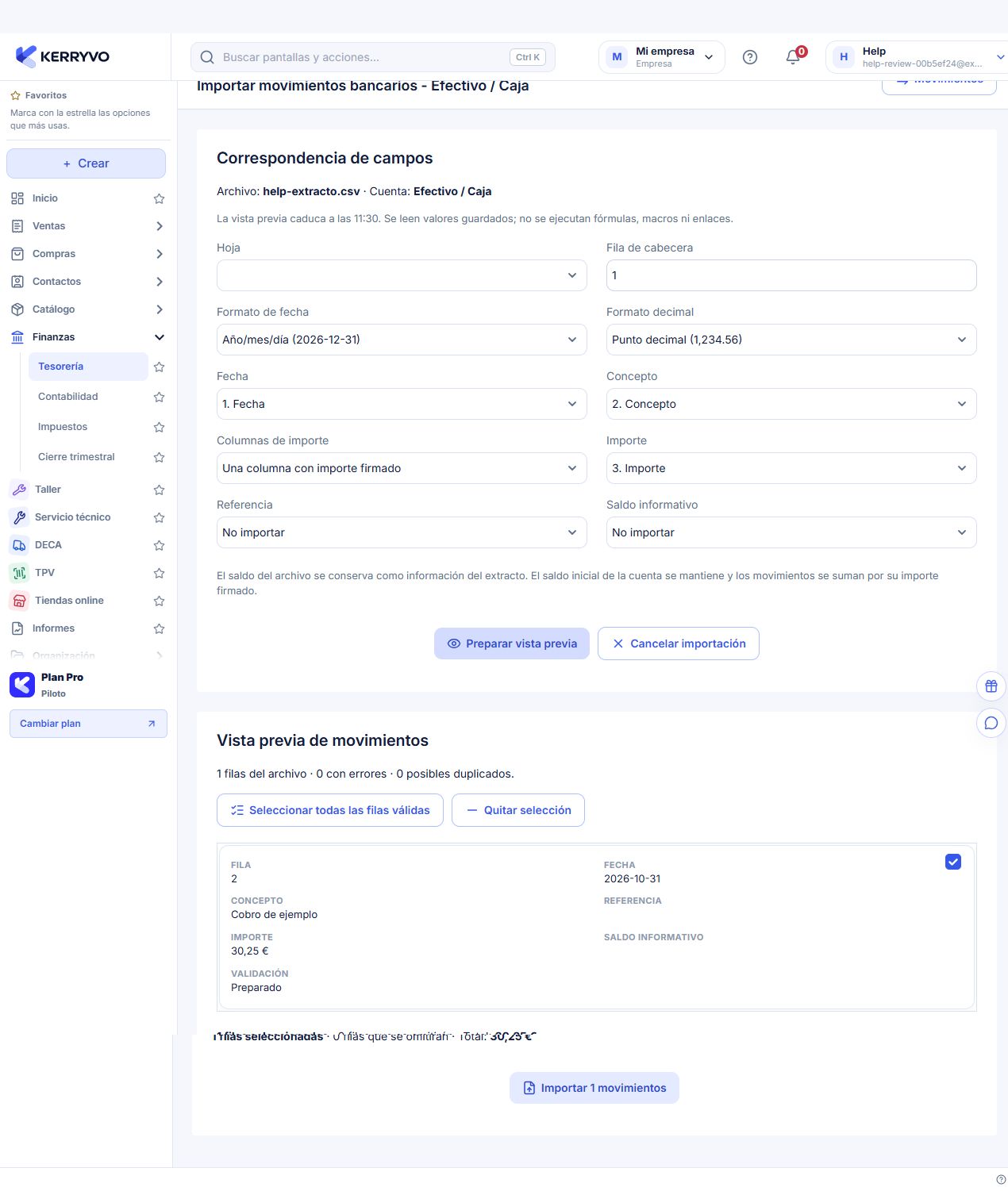
Task: Open the notifications bell
Action: (x=793, y=57)
